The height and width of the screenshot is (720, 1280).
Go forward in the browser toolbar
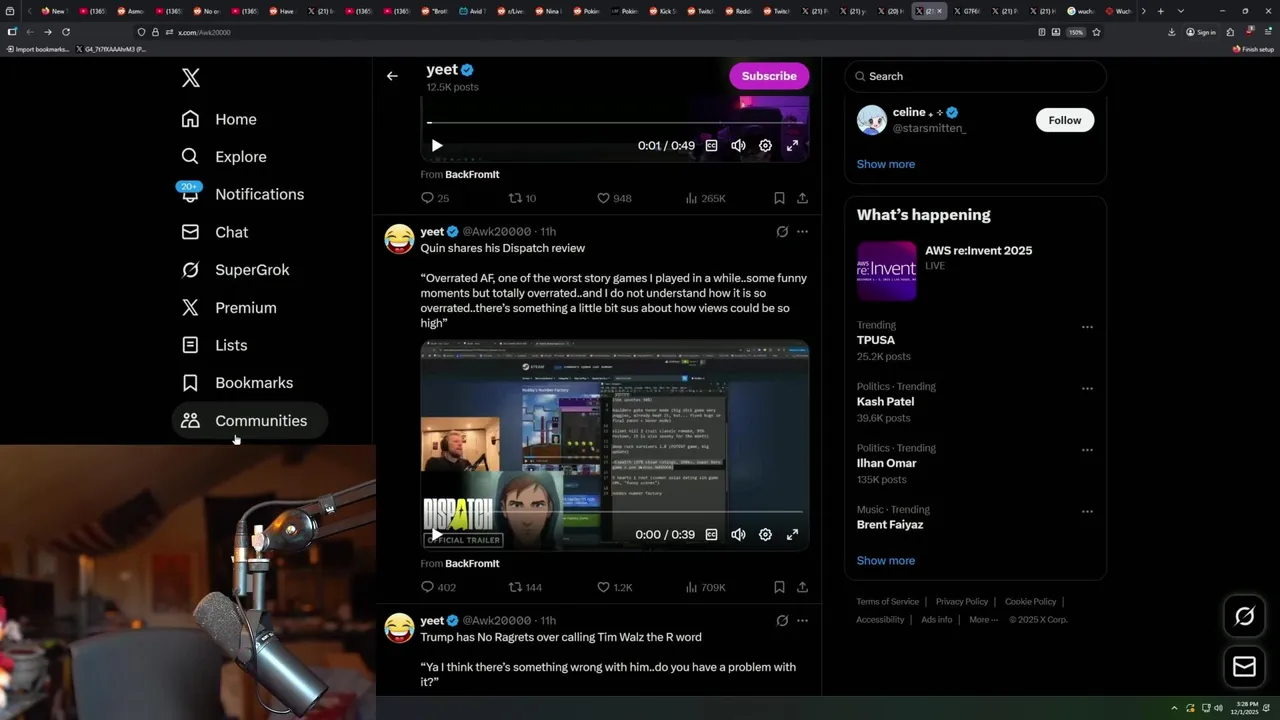(x=47, y=32)
